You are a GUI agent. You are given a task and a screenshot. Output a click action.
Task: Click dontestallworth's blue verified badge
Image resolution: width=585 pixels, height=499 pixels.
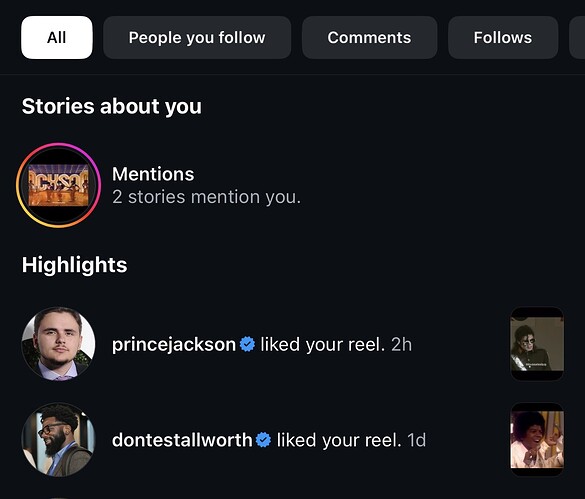[x=263, y=440]
